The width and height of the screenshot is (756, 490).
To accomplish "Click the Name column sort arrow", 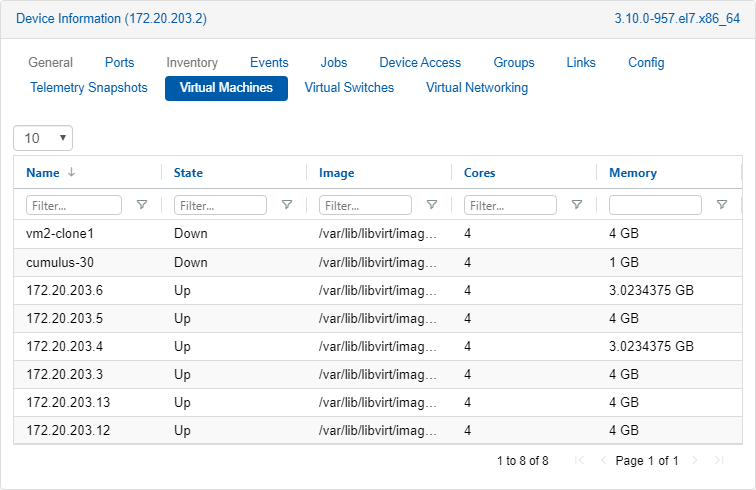I will click(72, 173).
